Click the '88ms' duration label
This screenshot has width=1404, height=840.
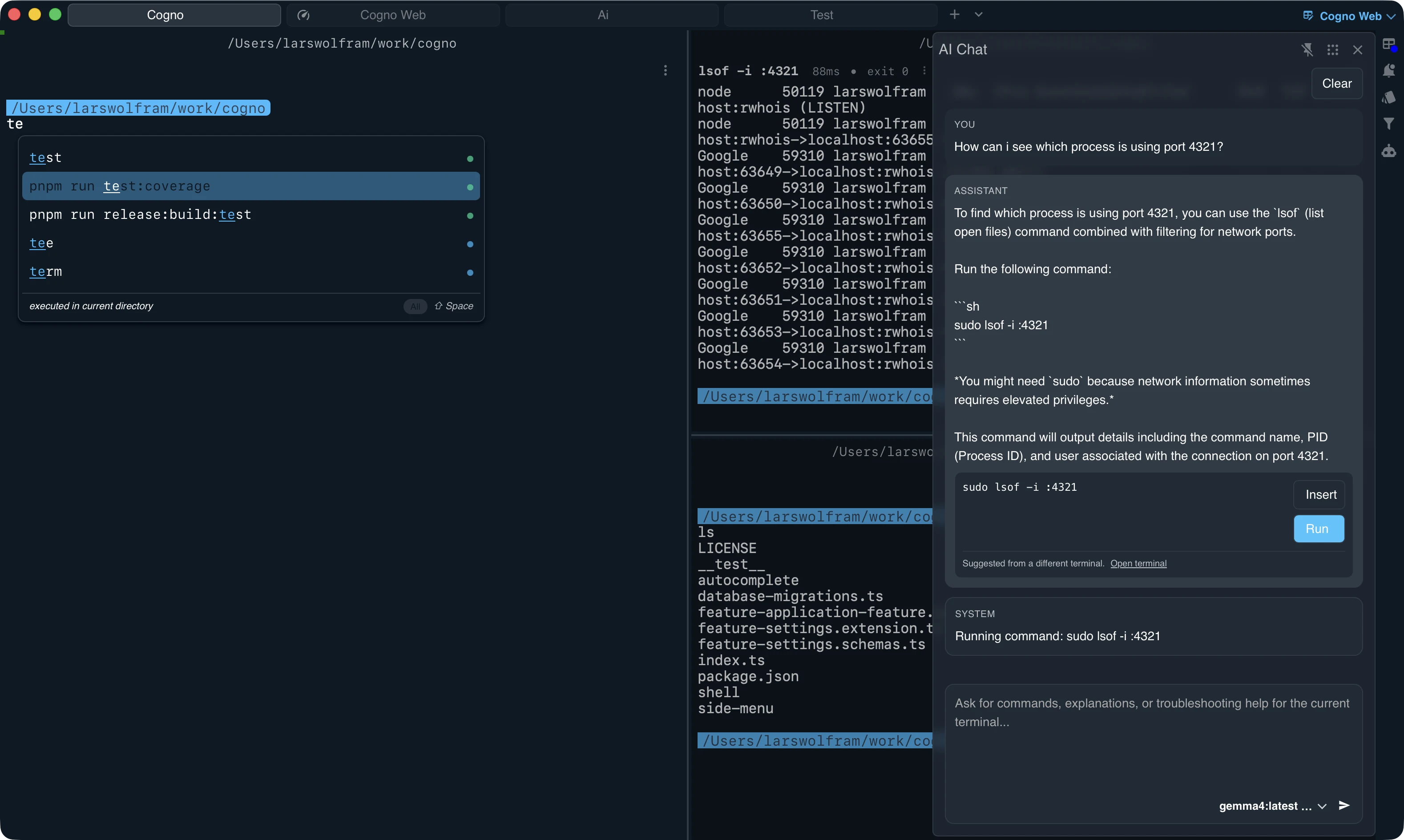[826, 71]
